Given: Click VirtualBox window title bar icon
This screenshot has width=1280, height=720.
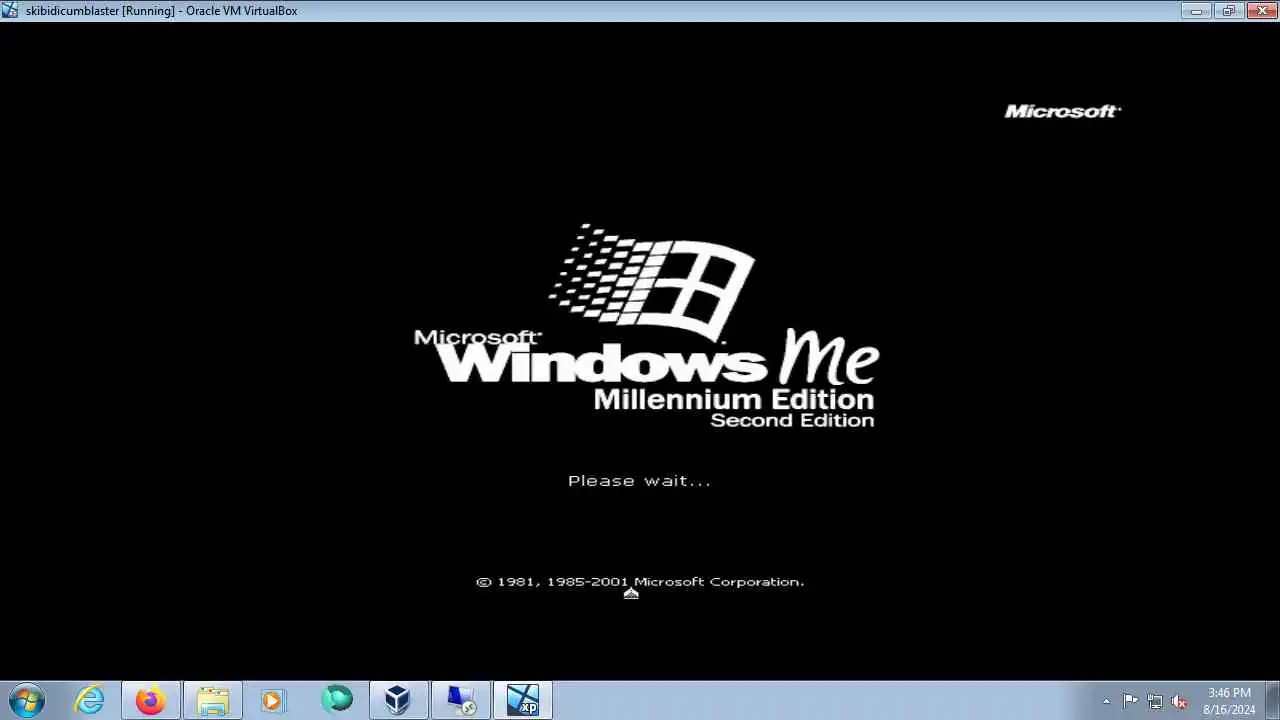Looking at the screenshot, I should 10,10.
